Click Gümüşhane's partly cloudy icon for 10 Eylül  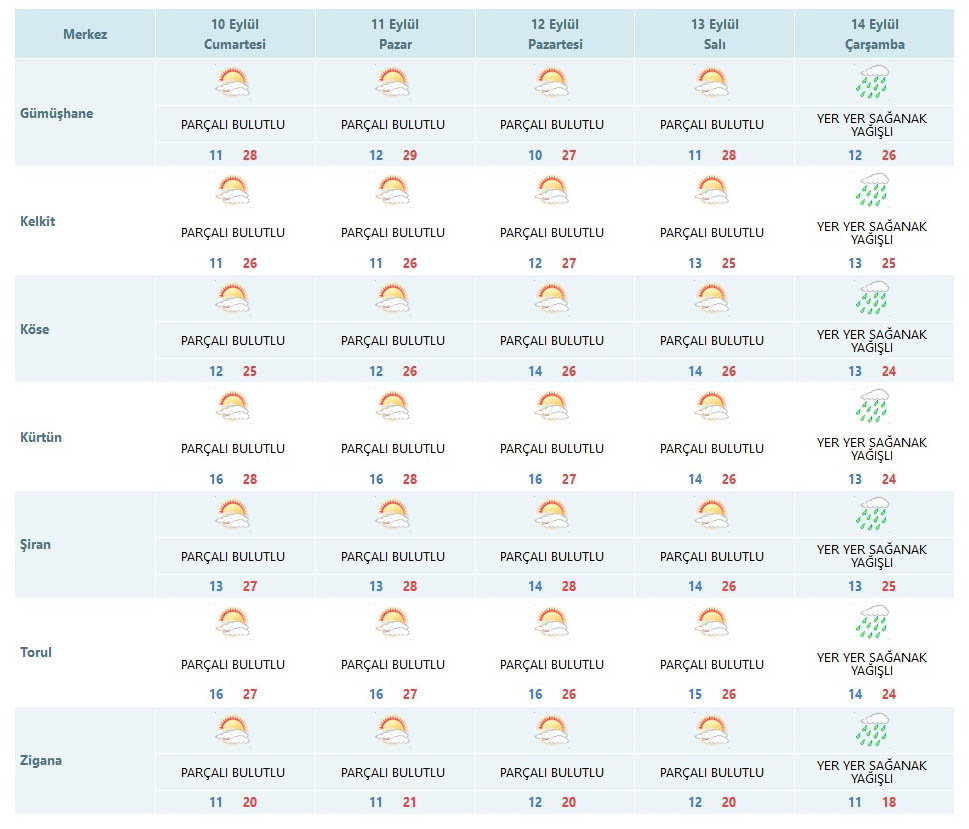(x=233, y=82)
